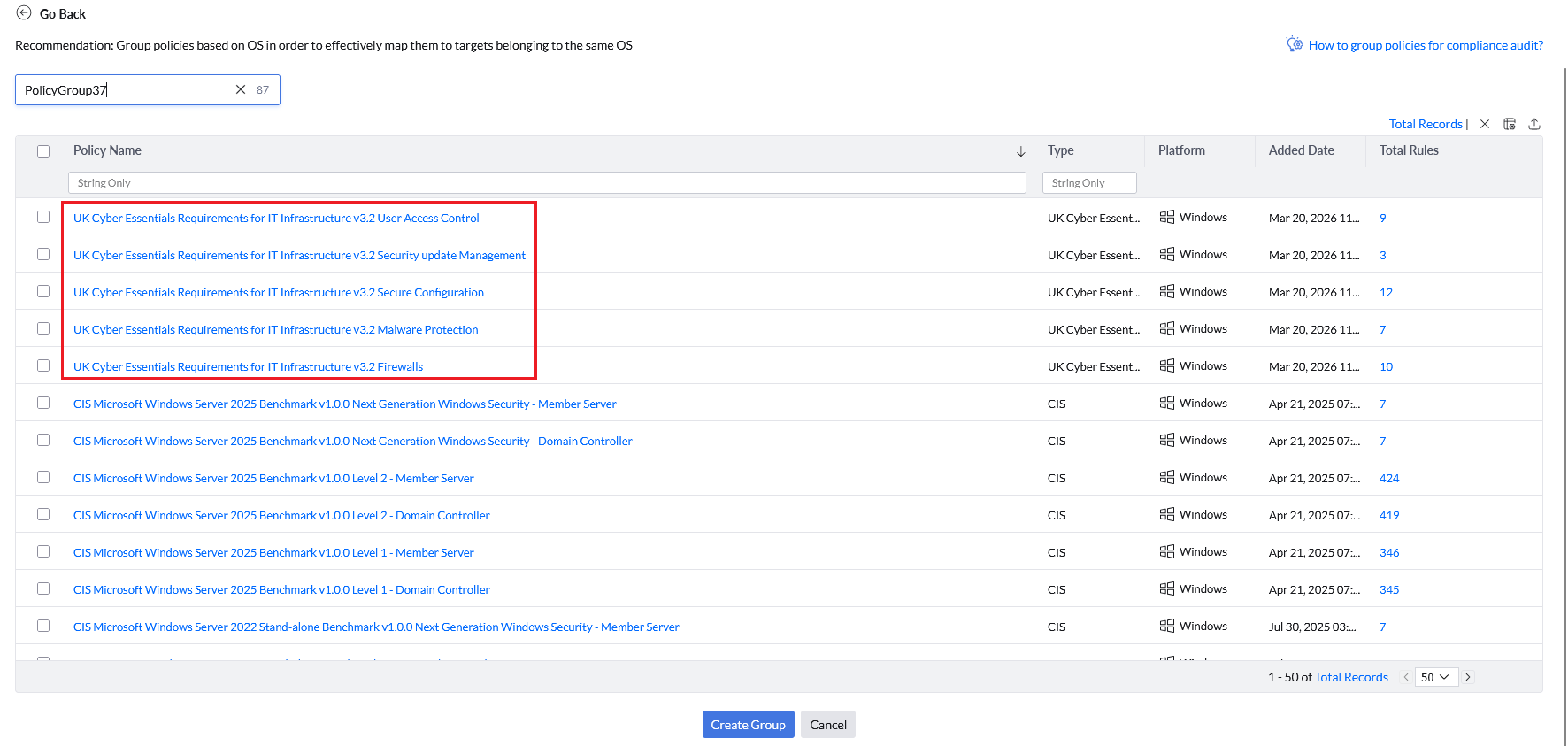
Task: Click the Go Back arrow icon
Action: pyautogui.click(x=24, y=13)
